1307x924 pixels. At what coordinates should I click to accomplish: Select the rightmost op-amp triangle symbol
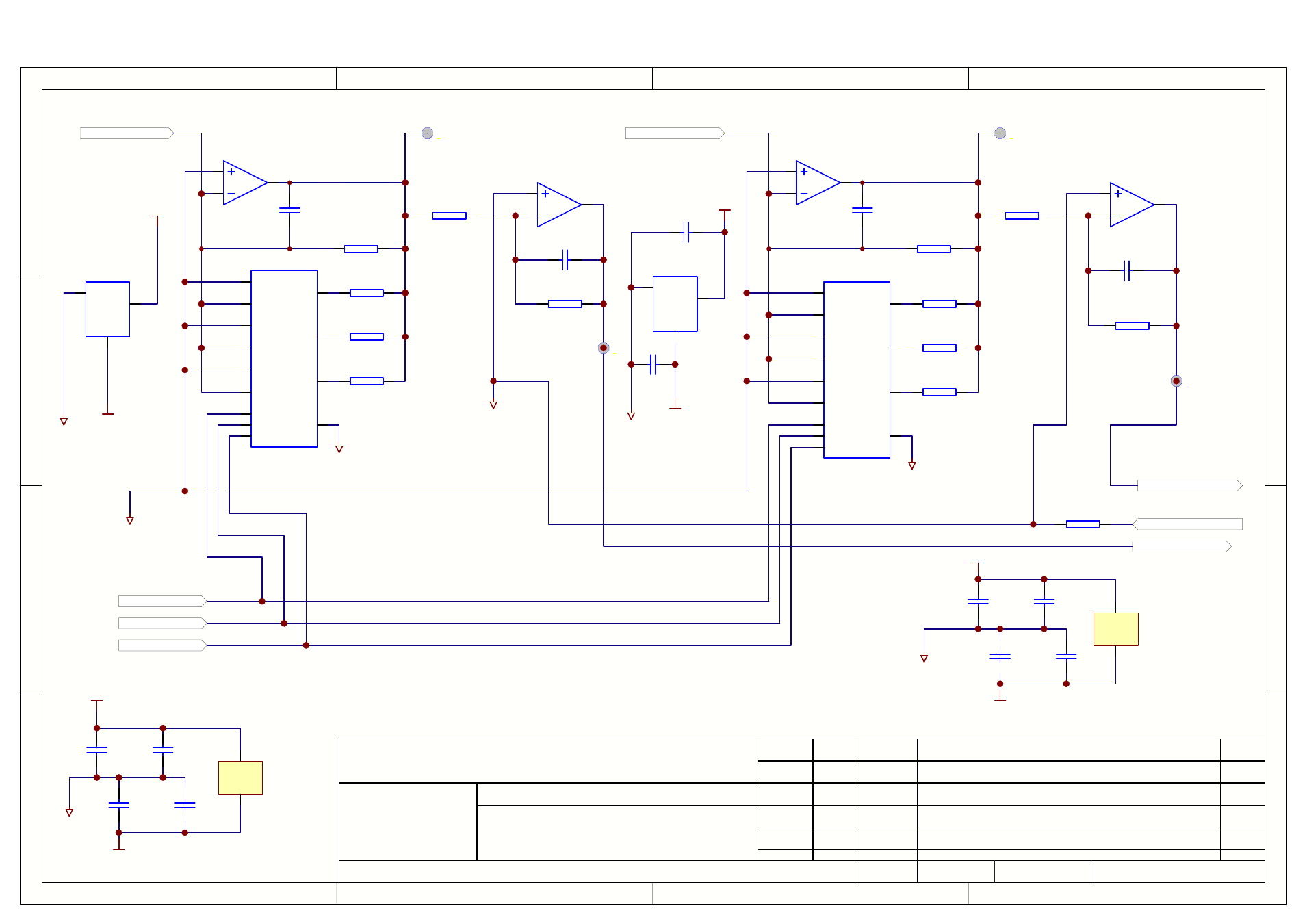click(1132, 205)
